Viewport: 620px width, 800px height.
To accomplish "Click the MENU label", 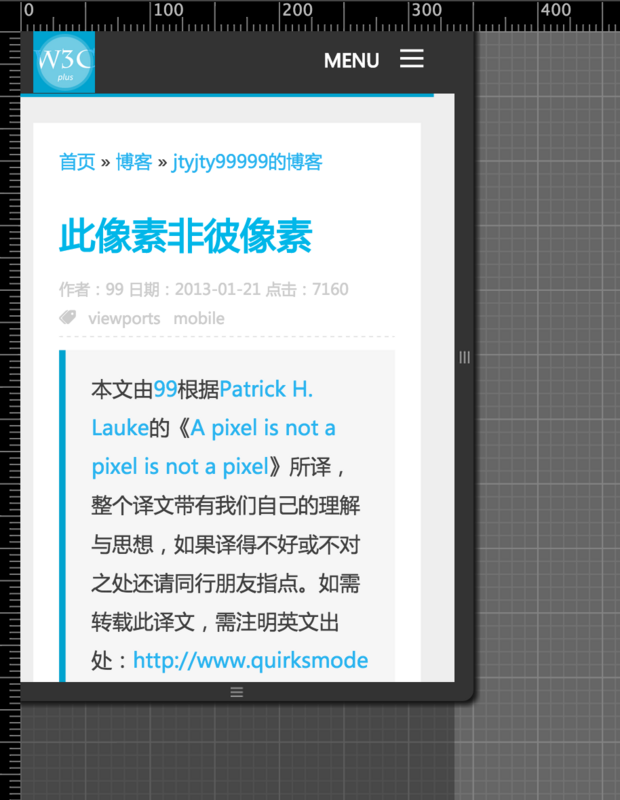I will tap(352, 61).
